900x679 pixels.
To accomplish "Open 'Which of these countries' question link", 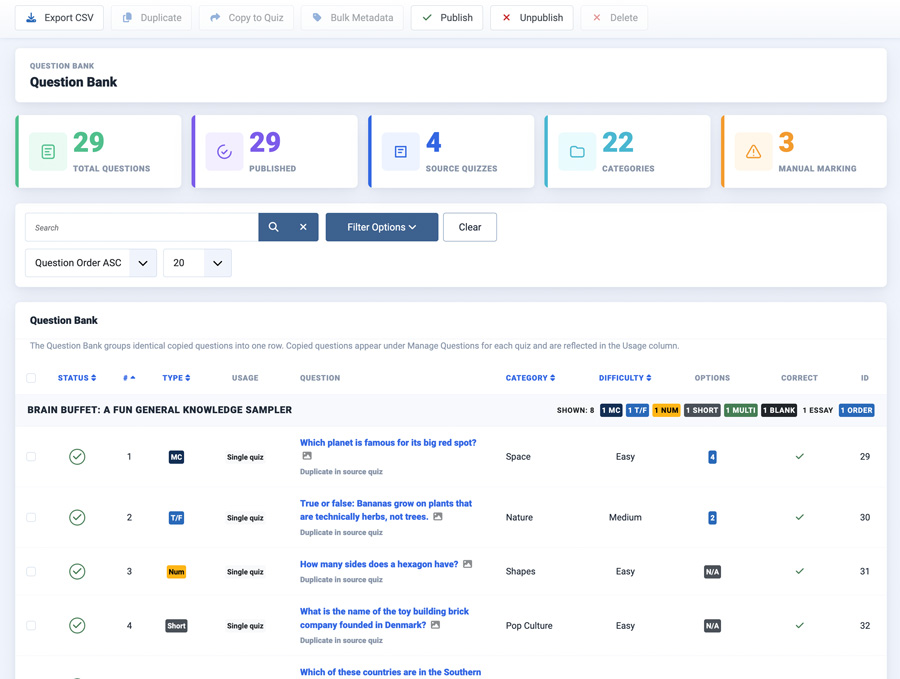I will tap(390, 672).
